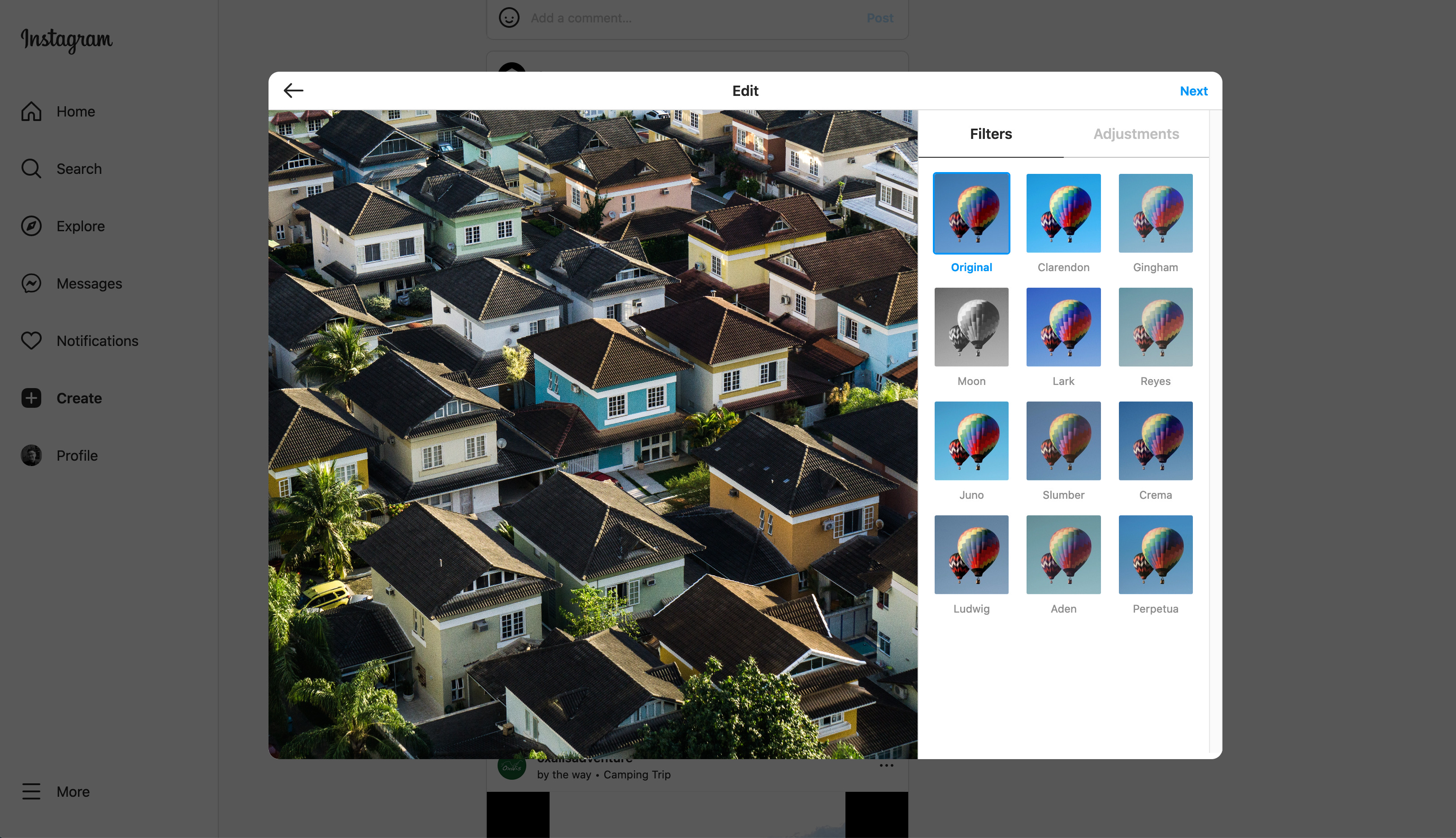Screen dimensions: 1456x838
Task: Click the emoji smiley icon in comment box
Action: (509, 18)
